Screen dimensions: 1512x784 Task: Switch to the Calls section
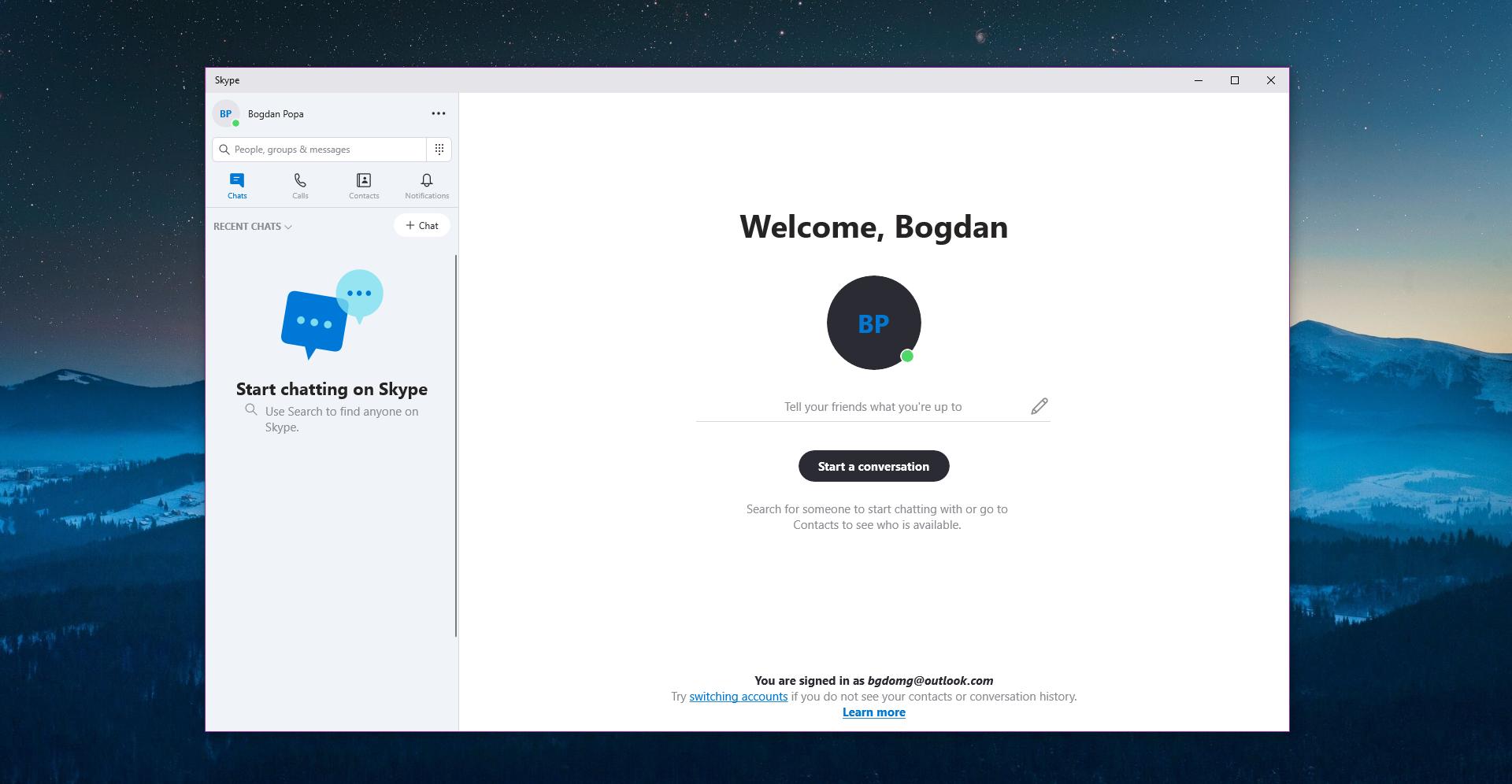300,185
